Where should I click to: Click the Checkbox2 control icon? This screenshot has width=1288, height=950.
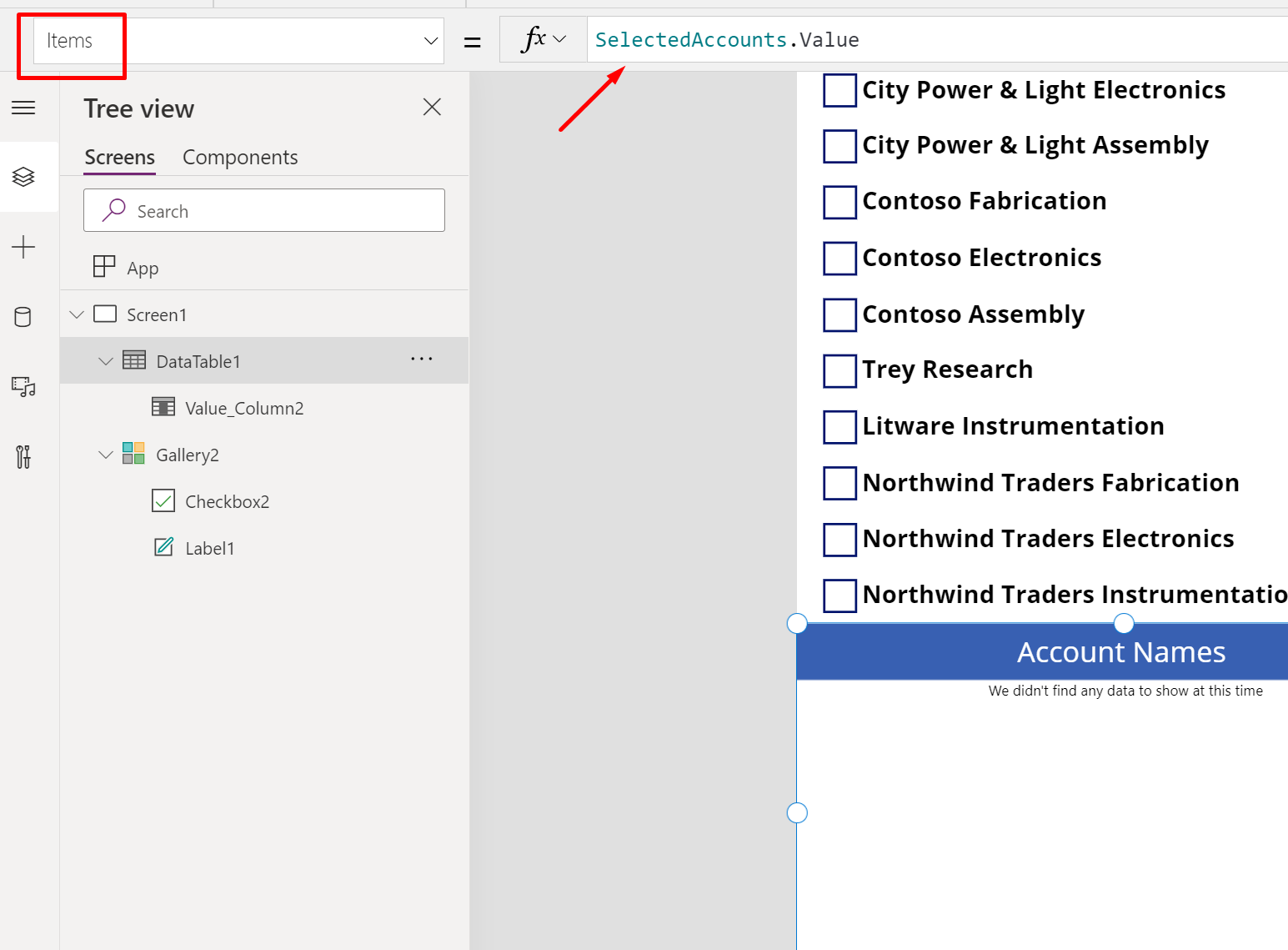[x=163, y=500]
